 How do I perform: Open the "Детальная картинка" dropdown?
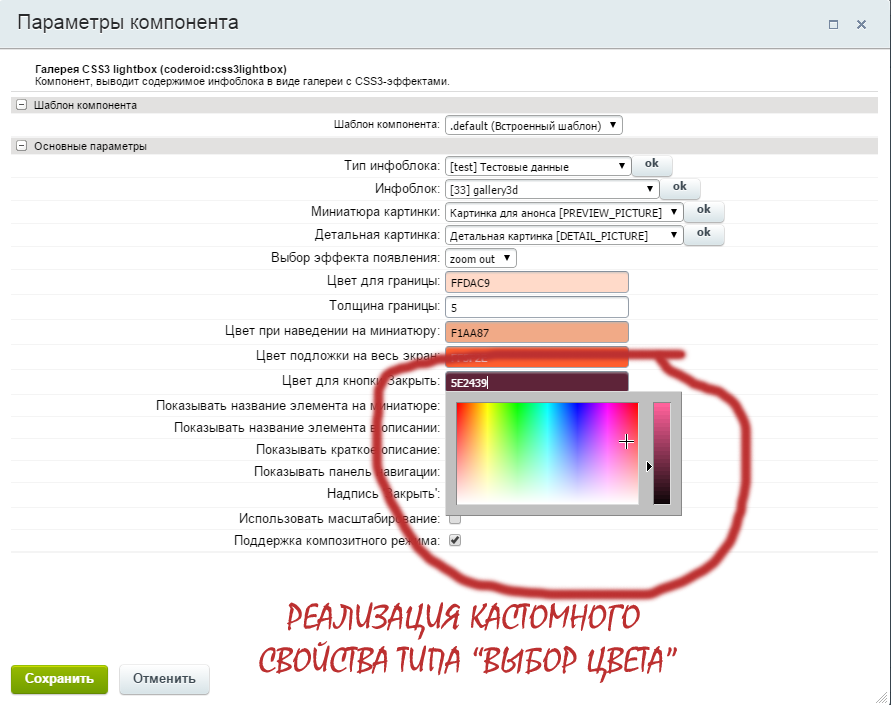[x=564, y=236]
